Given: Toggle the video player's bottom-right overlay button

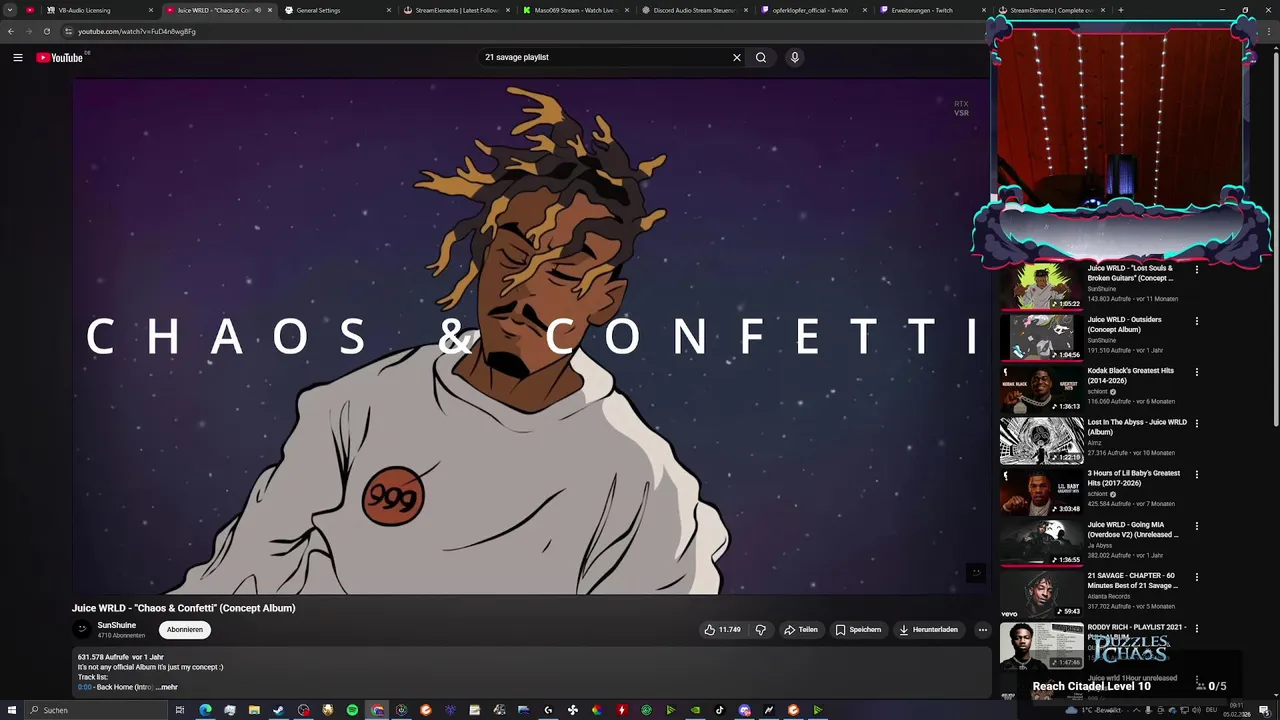Looking at the screenshot, I should (x=976, y=573).
